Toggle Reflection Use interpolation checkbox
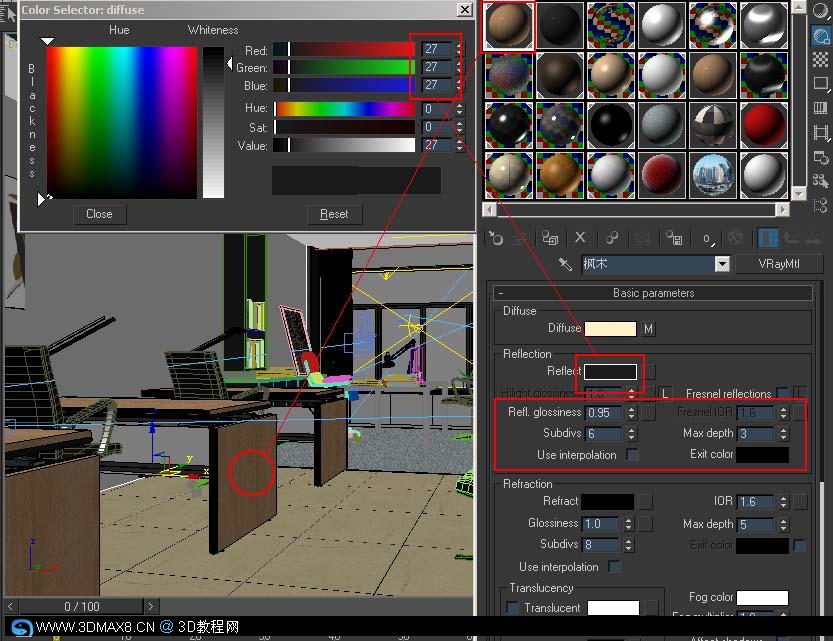The image size is (833, 641). click(632, 455)
